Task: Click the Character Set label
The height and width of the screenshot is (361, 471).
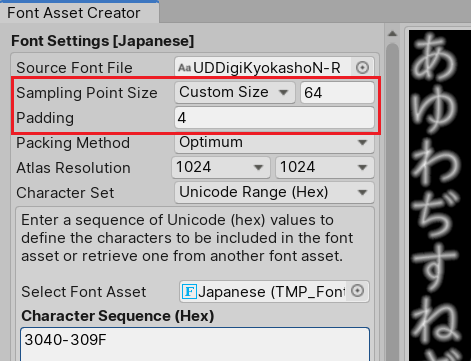Action: coord(65,193)
